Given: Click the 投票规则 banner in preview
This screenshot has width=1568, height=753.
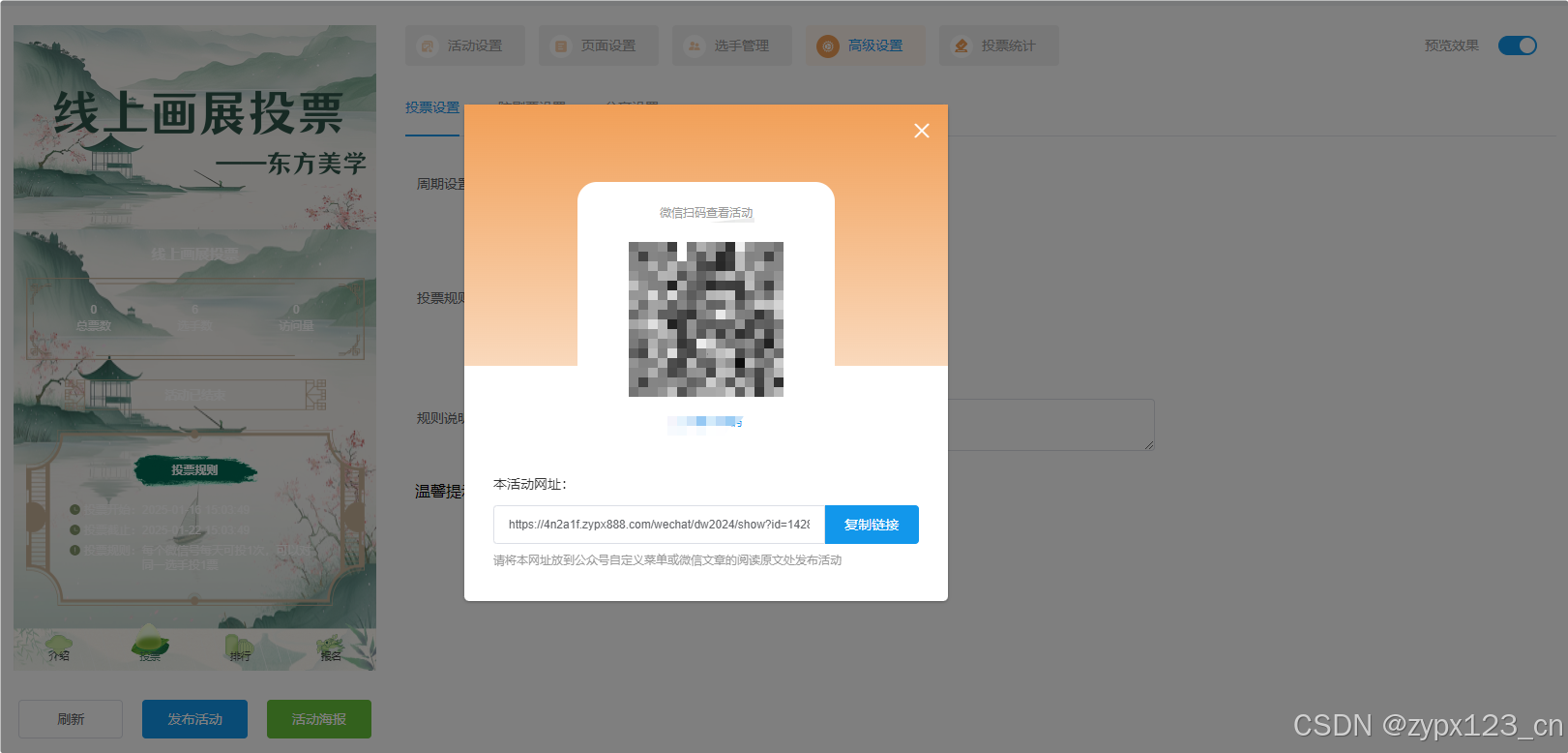Looking at the screenshot, I should [x=194, y=470].
